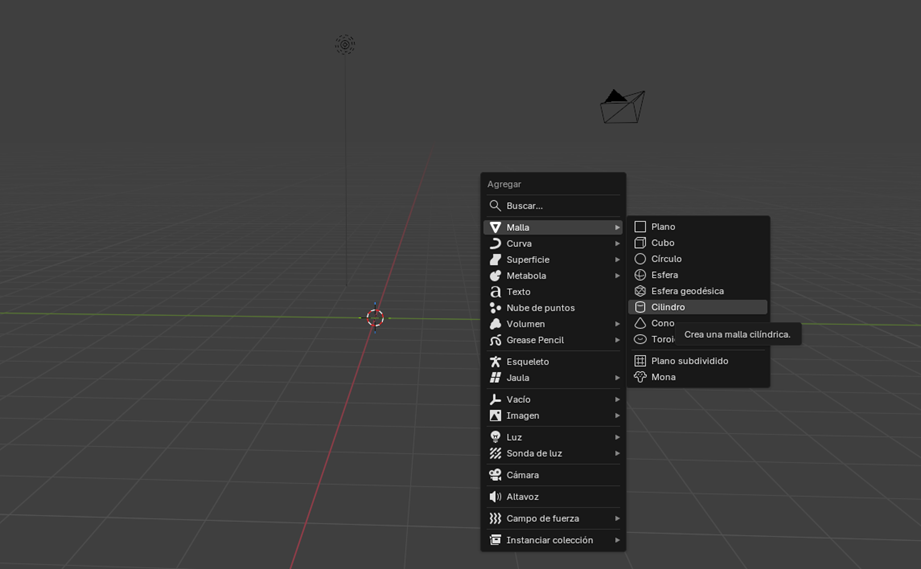Click the Mona monkey head icon
Viewport: 921px width, 569px height.
[640, 377]
